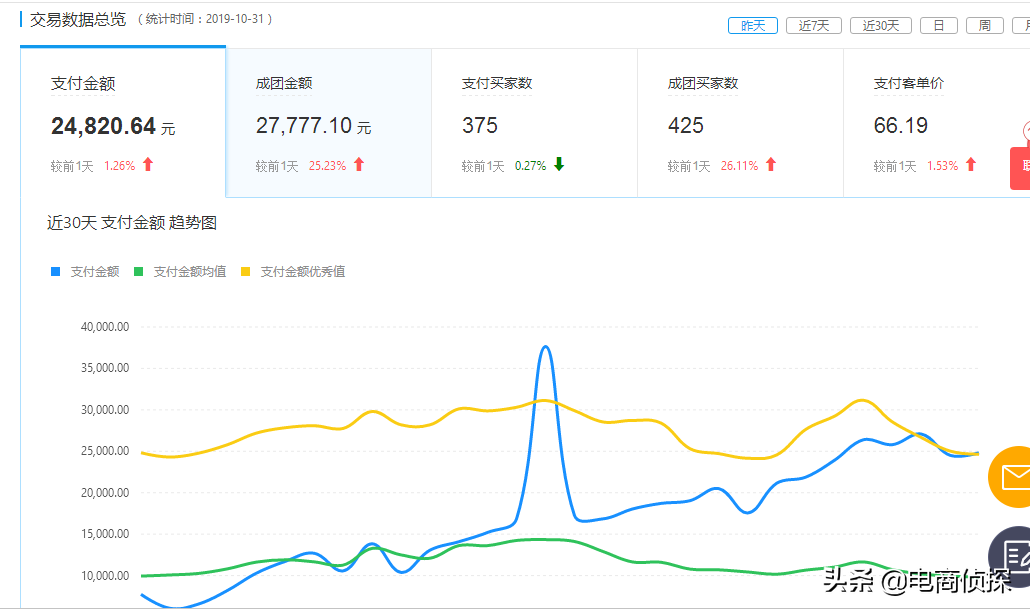1030x612 pixels.
Task: Open the 成团买家数 metric card
Action: coord(740,123)
